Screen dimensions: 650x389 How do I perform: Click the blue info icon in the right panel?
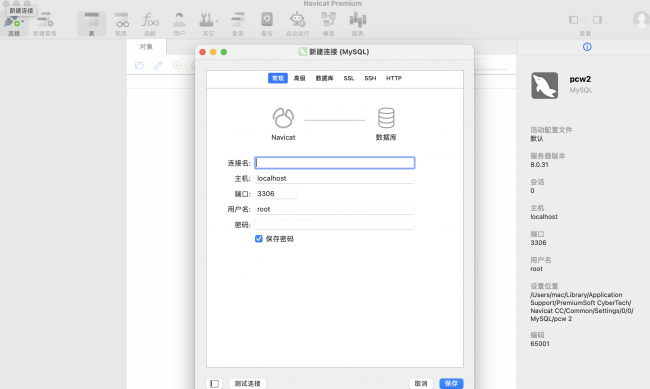tap(587, 47)
